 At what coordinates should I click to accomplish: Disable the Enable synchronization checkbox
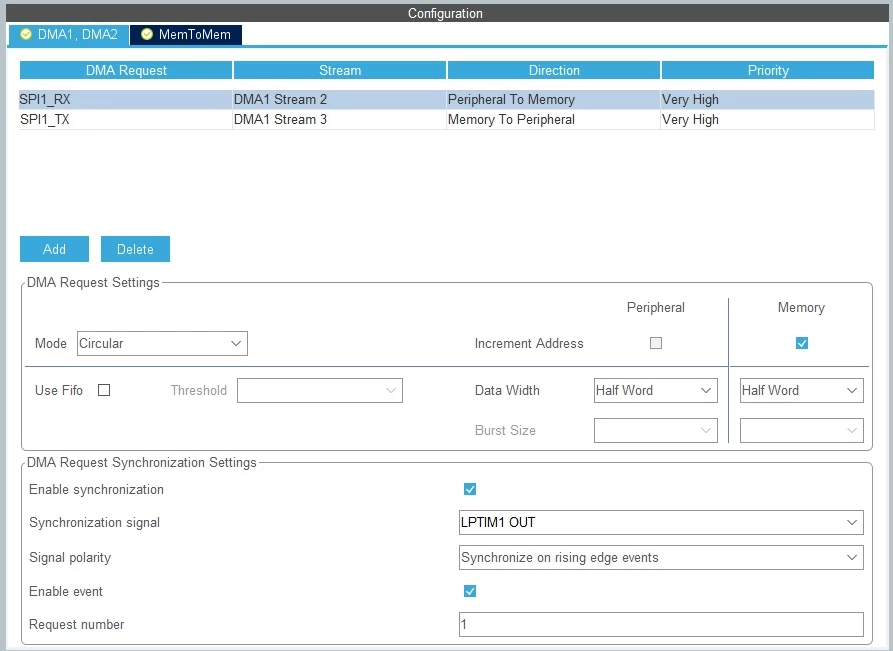(470, 489)
